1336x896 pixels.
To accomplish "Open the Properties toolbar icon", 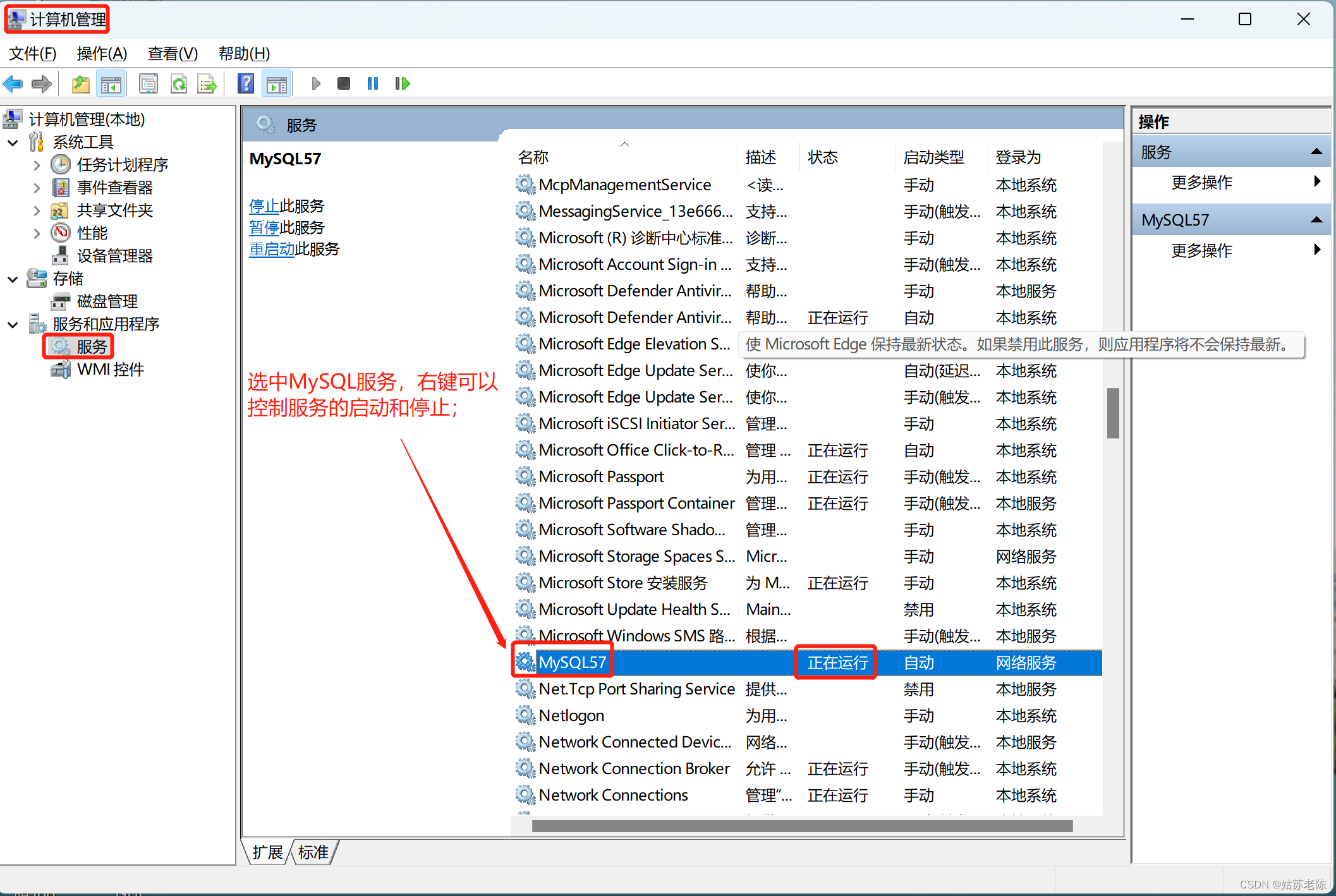I will tap(149, 83).
